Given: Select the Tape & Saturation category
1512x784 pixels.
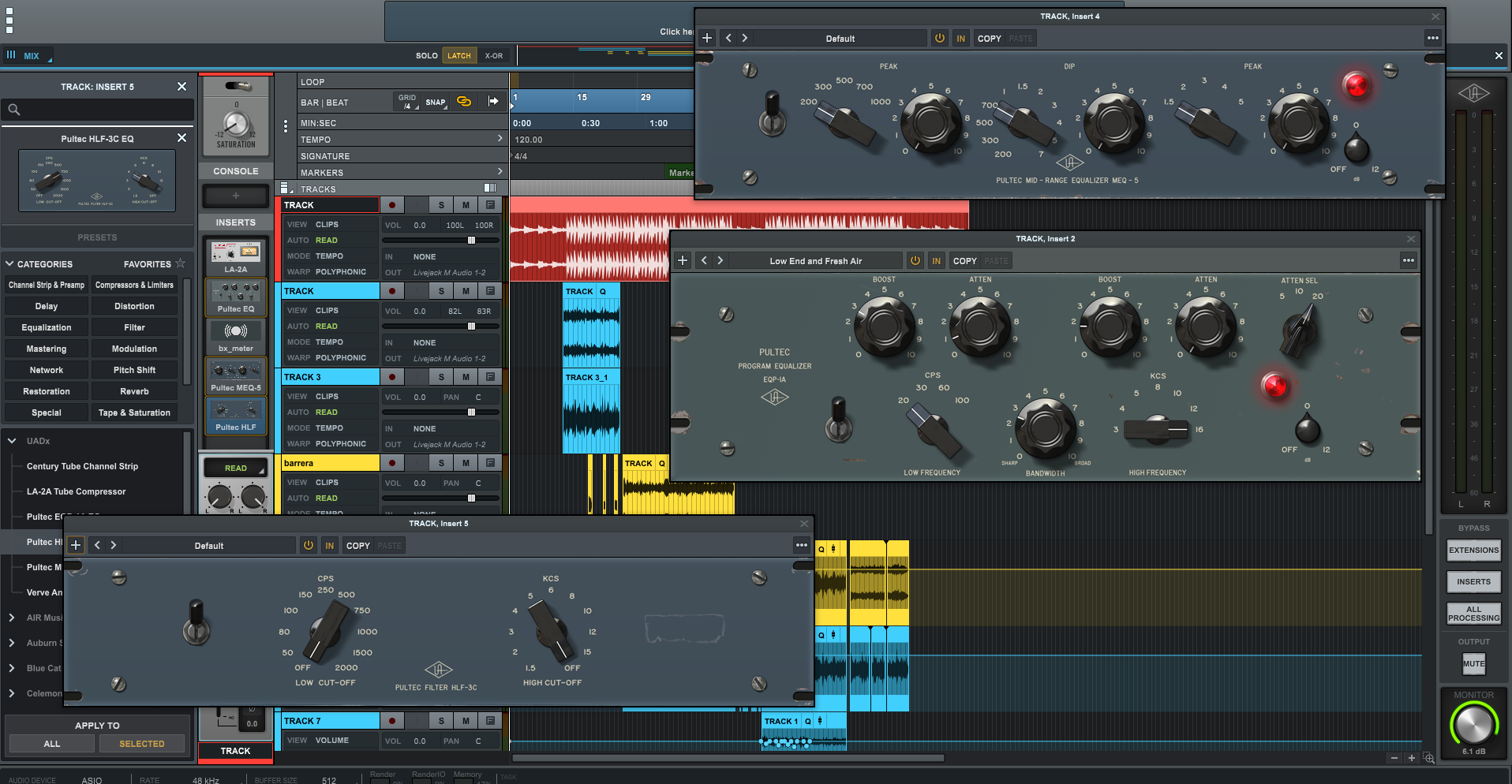Looking at the screenshot, I should click(134, 413).
